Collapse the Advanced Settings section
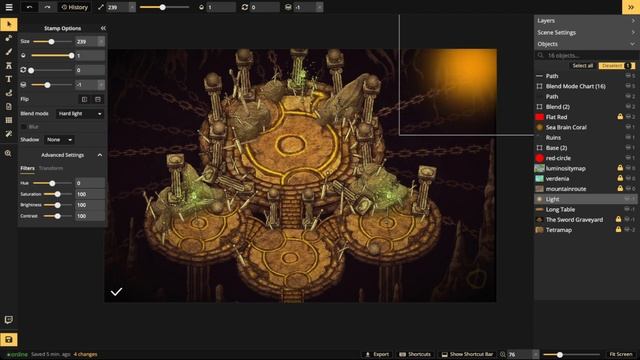The image size is (640, 360). (100, 155)
